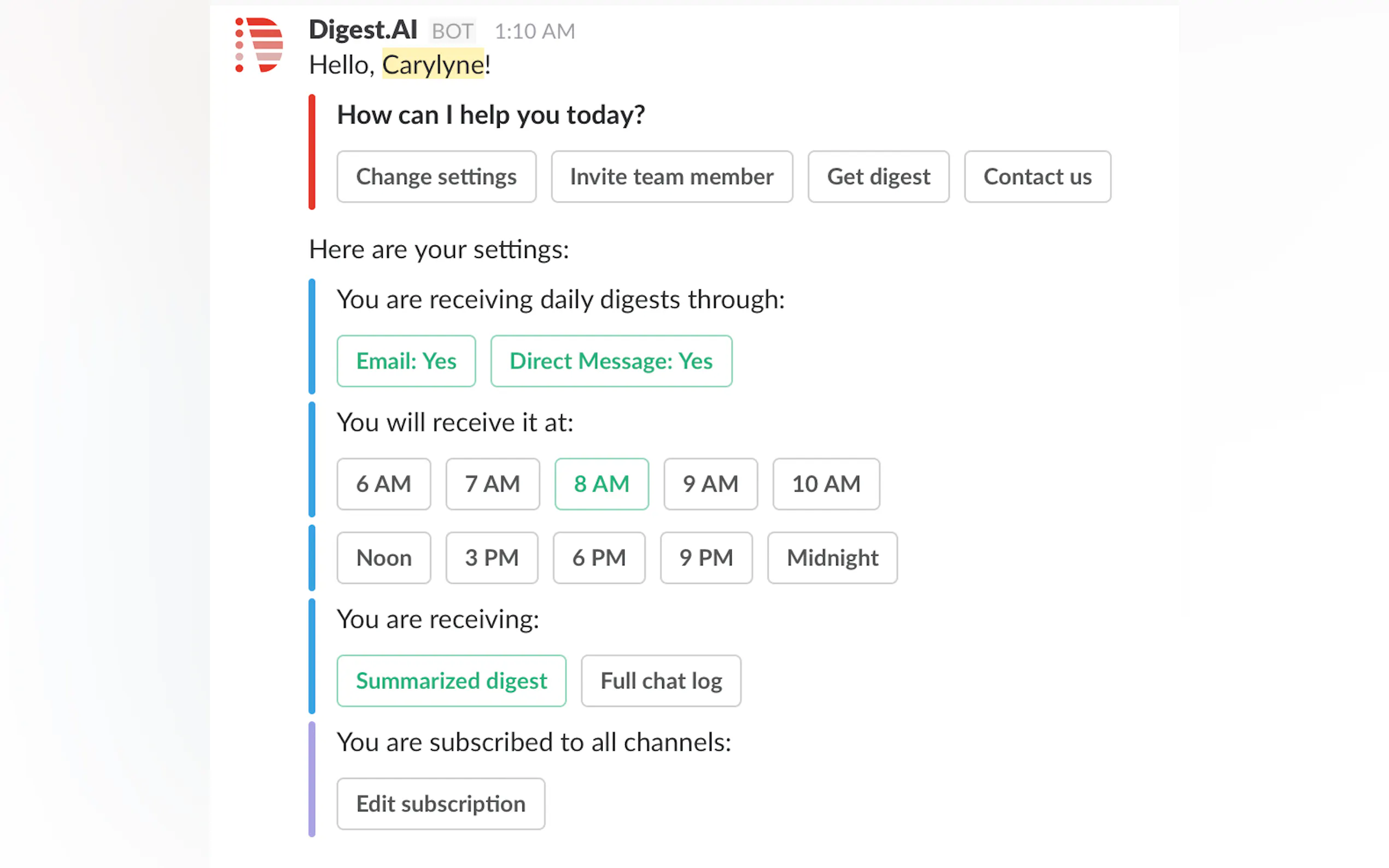Click the Edit subscription button

point(440,804)
